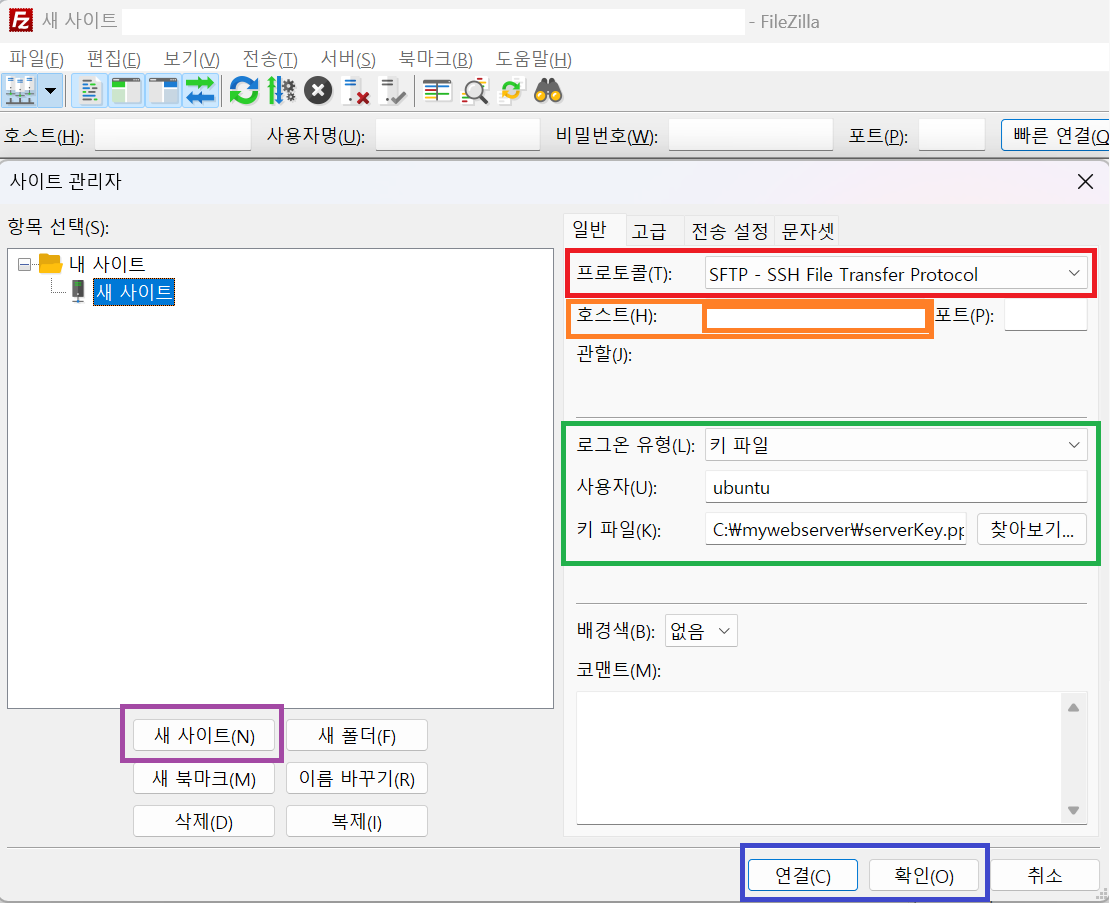Click the quickconnect 포트 input field
The image size is (1110, 903).
point(951,135)
